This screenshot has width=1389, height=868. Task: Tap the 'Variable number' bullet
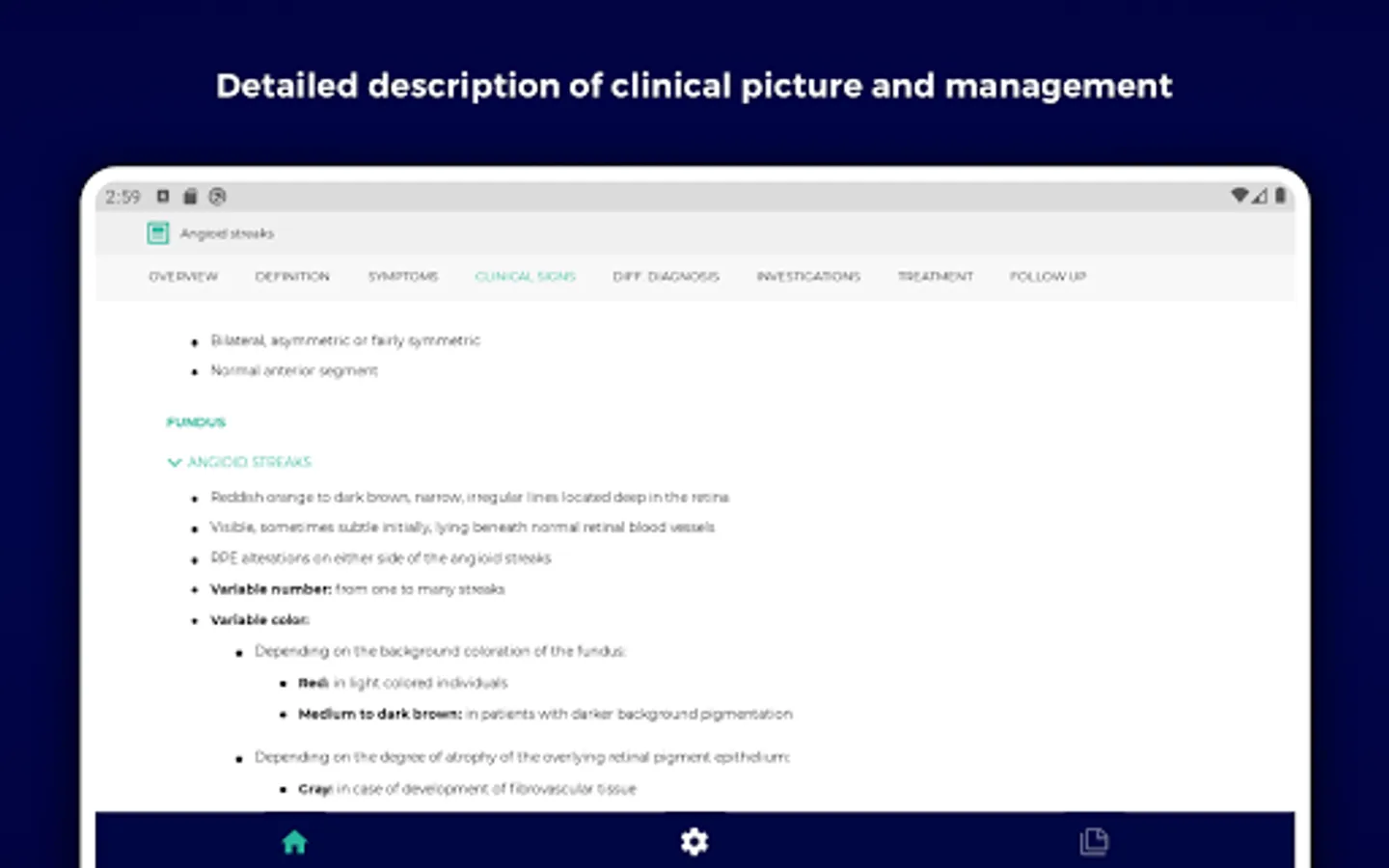coord(357,589)
